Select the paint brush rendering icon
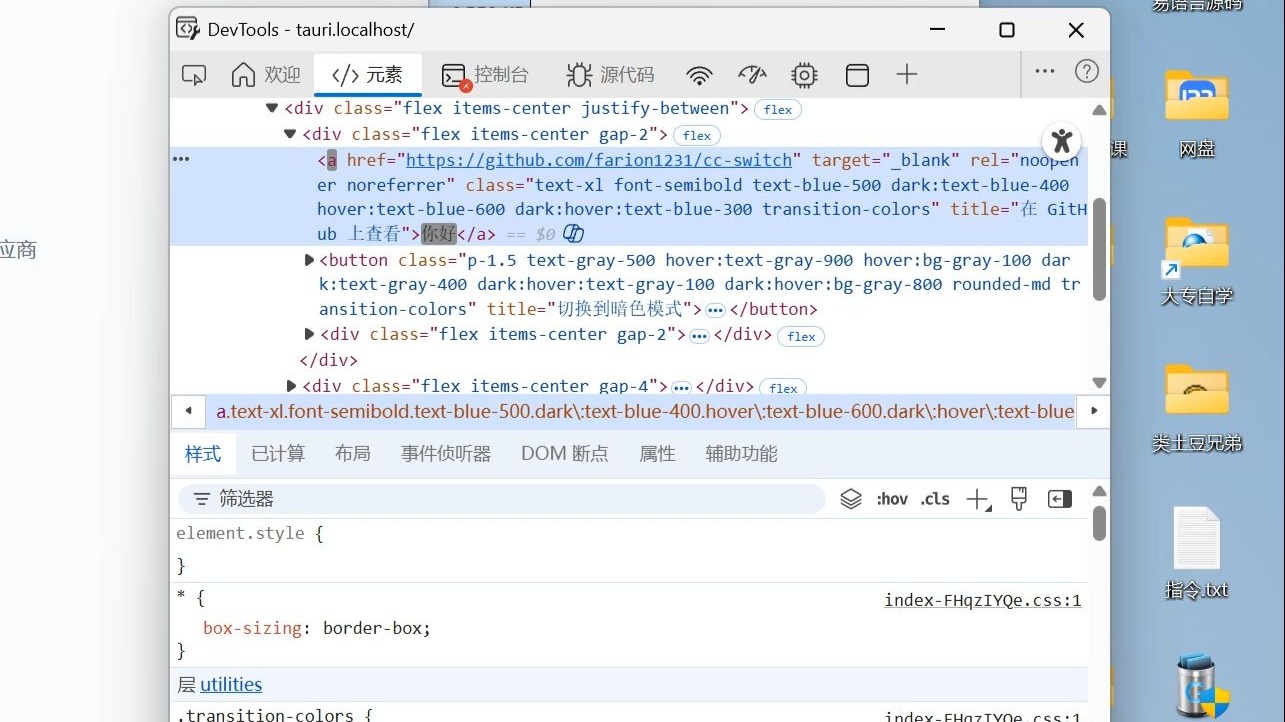The width and height of the screenshot is (1285, 722). [1019, 498]
